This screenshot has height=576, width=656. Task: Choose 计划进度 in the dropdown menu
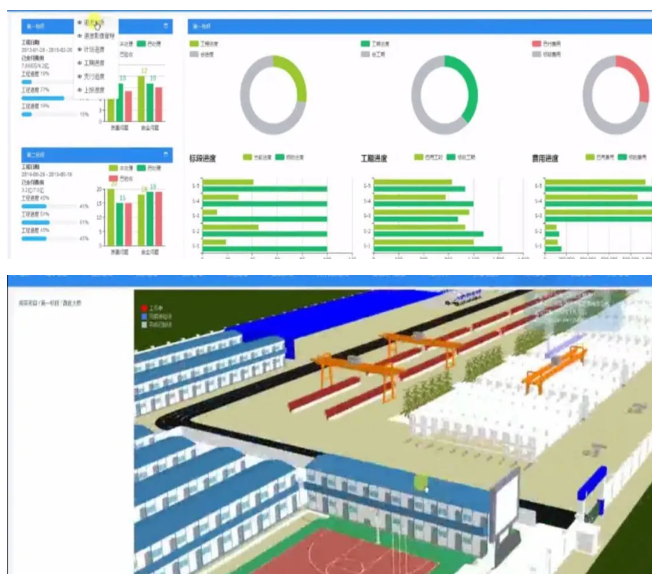click(94, 49)
